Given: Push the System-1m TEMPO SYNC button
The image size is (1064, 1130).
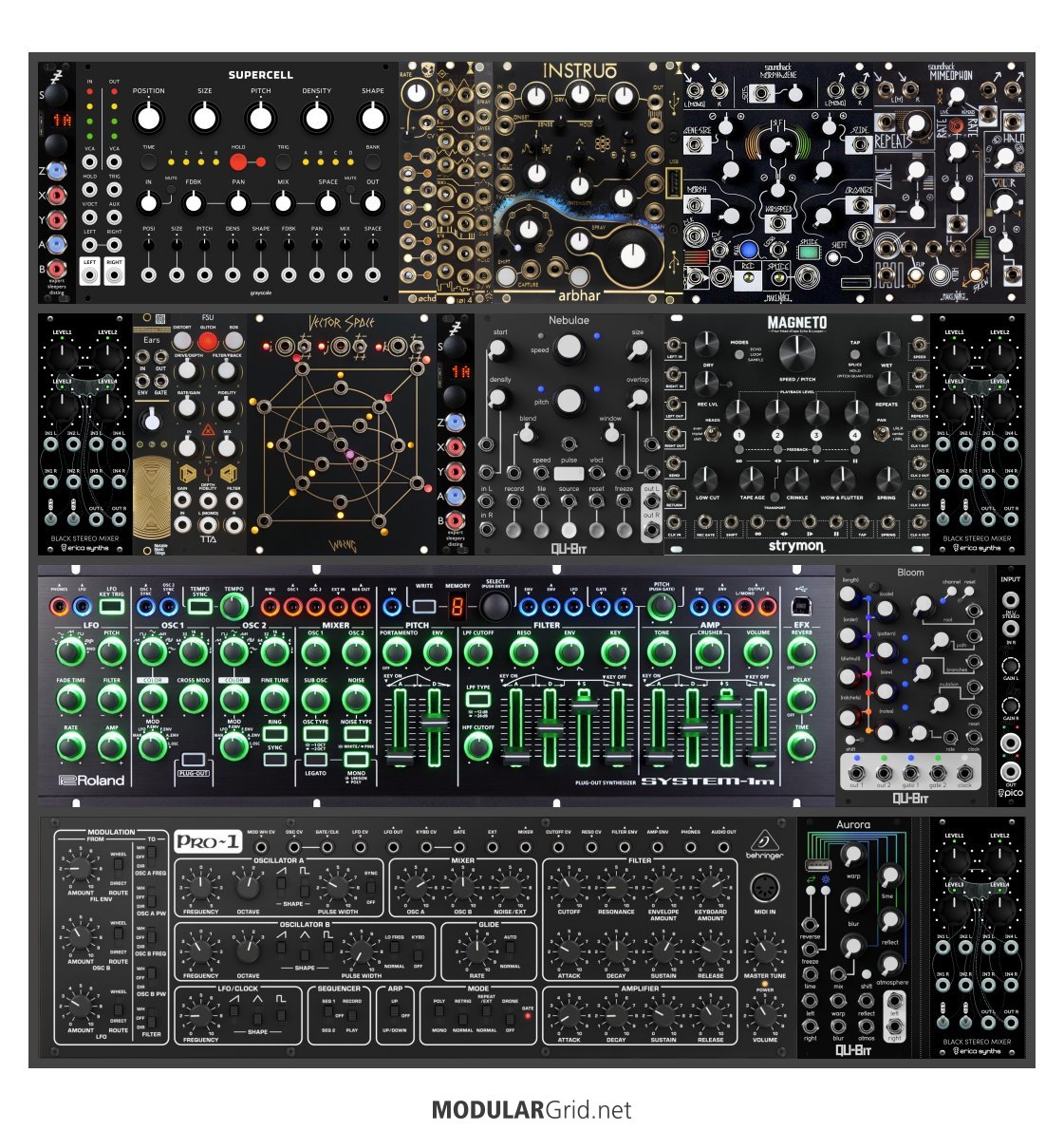Looking at the screenshot, I should tap(199, 607).
